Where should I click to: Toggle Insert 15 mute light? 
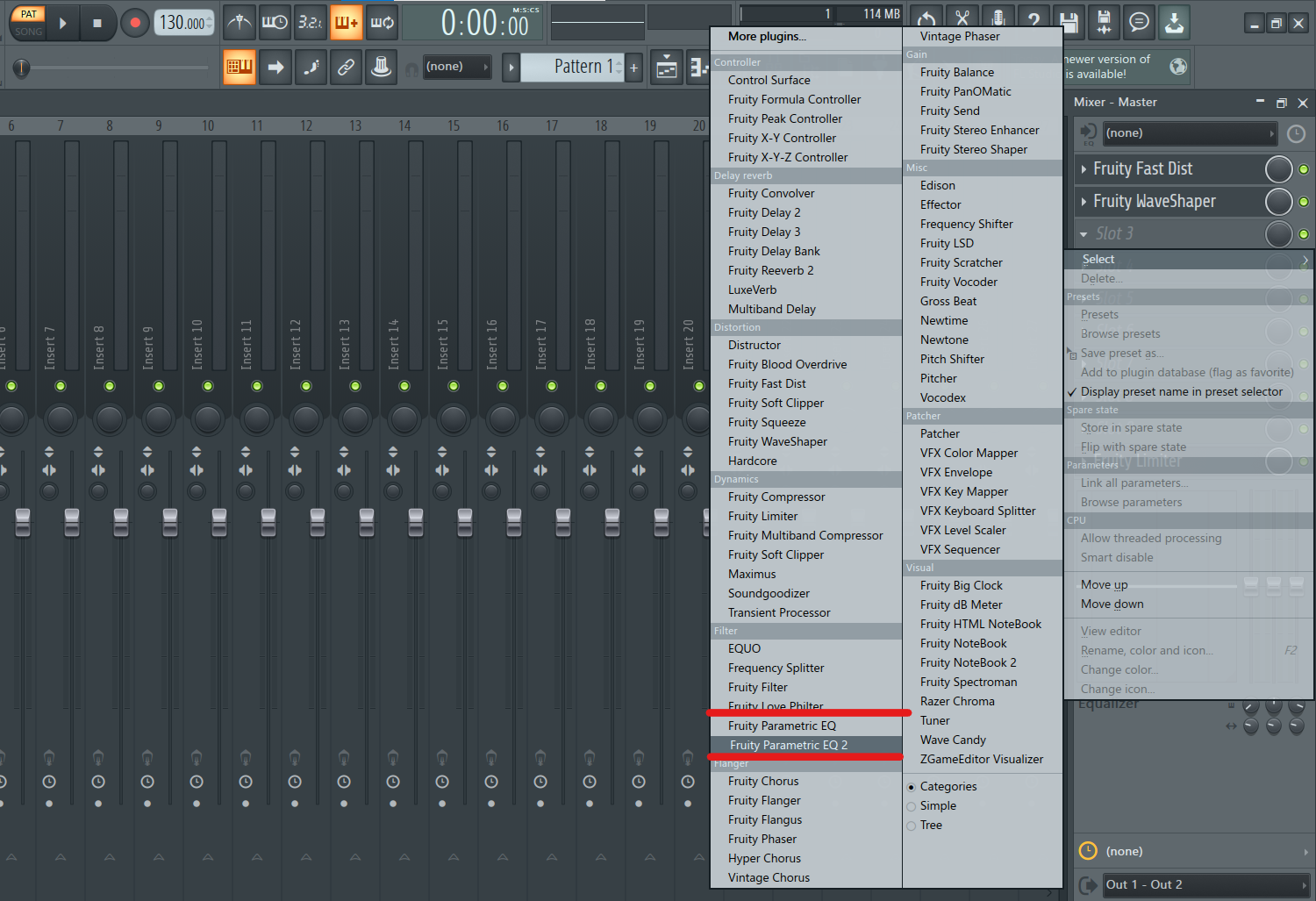(x=454, y=386)
